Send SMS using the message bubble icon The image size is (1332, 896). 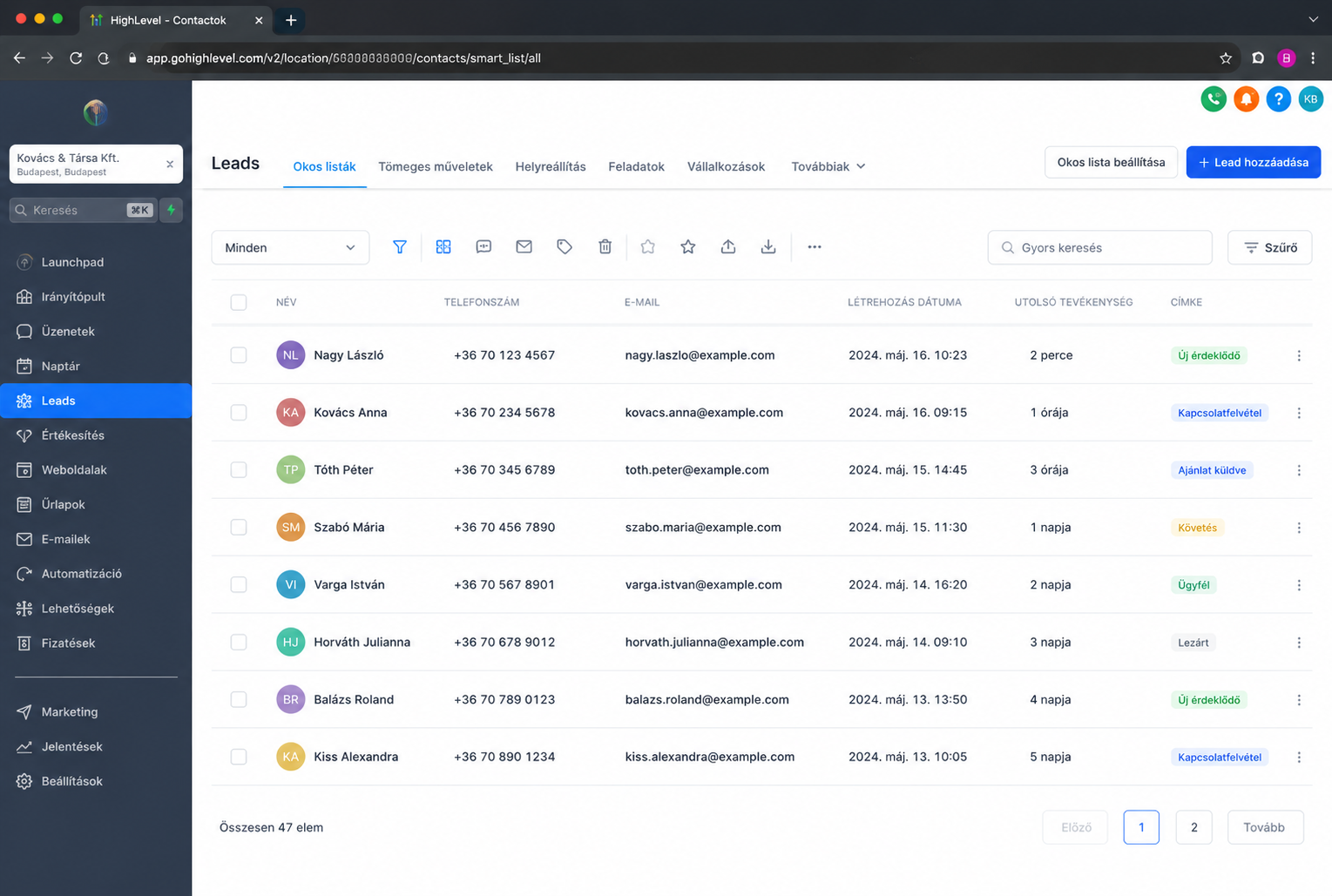pyautogui.click(x=483, y=247)
